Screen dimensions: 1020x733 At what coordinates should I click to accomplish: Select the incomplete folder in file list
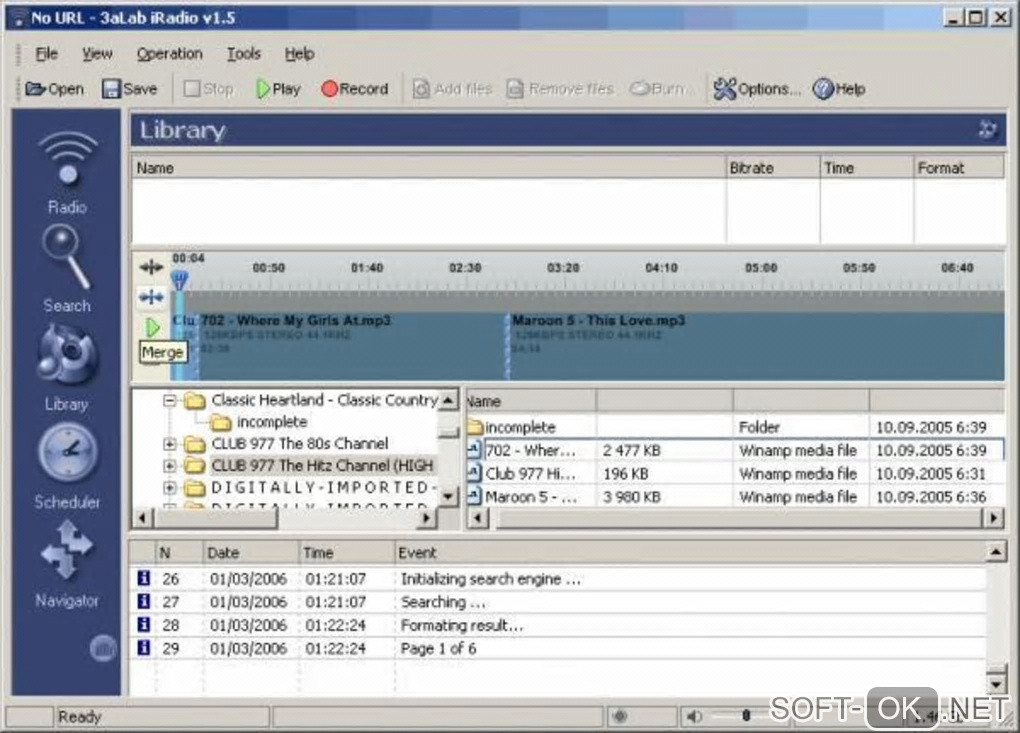(735, 427)
